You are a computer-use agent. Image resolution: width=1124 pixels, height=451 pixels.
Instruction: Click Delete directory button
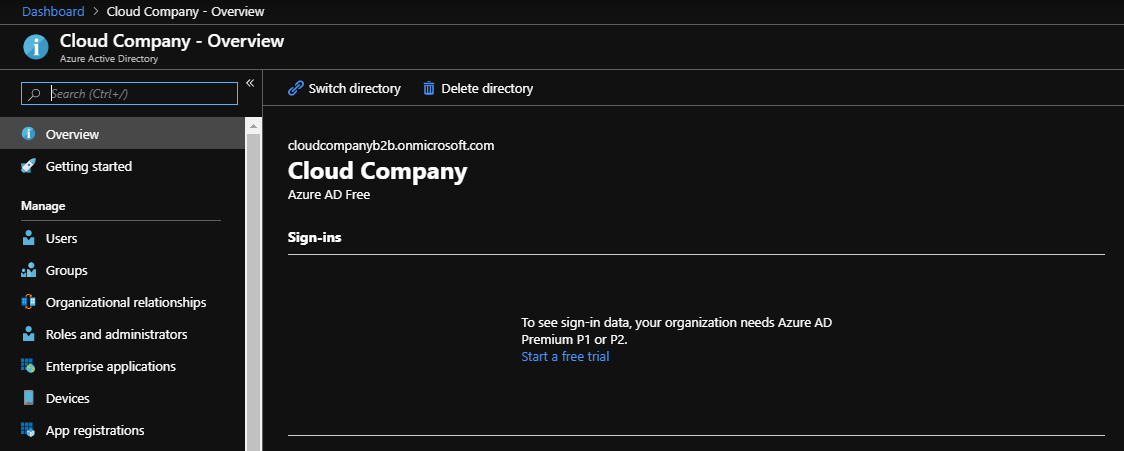(478, 88)
